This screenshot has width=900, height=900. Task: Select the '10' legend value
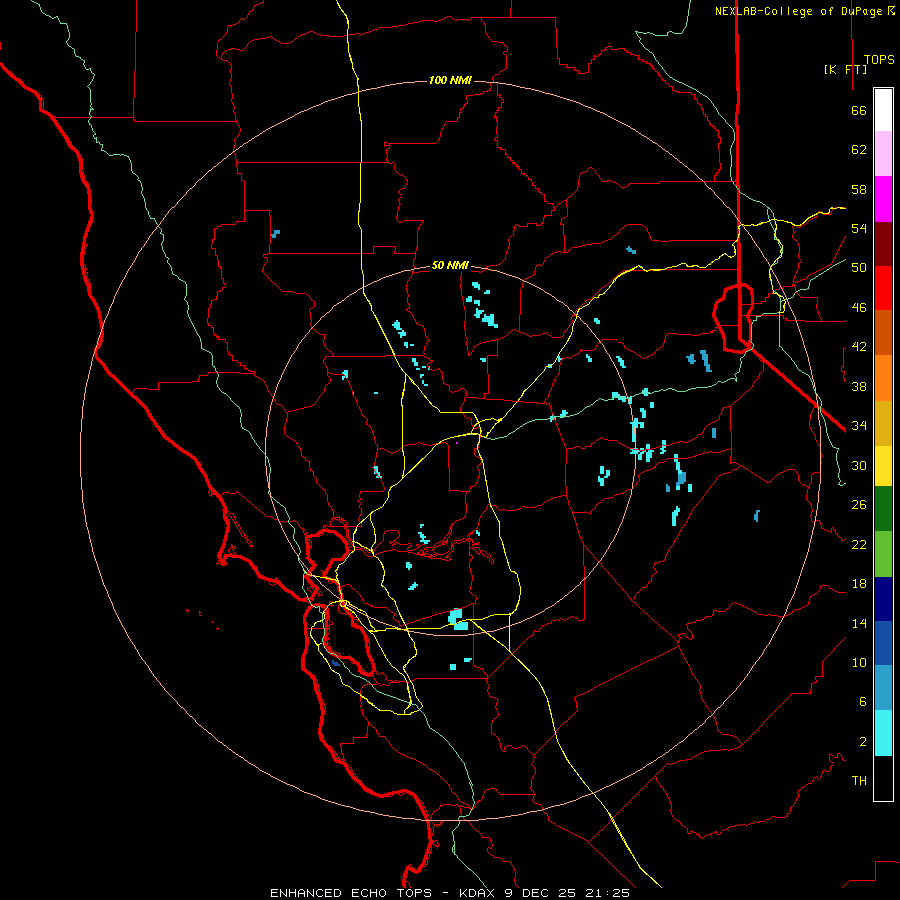click(x=859, y=662)
